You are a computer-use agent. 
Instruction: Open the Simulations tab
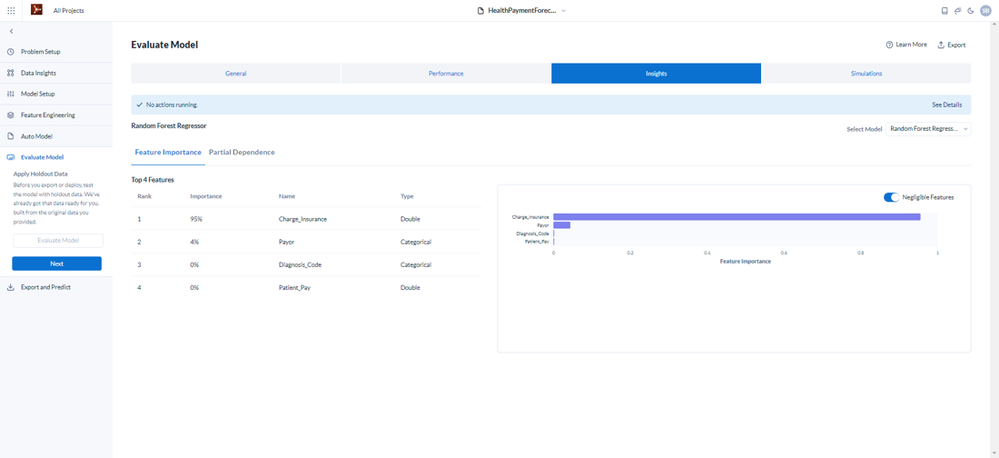[x=866, y=73]
